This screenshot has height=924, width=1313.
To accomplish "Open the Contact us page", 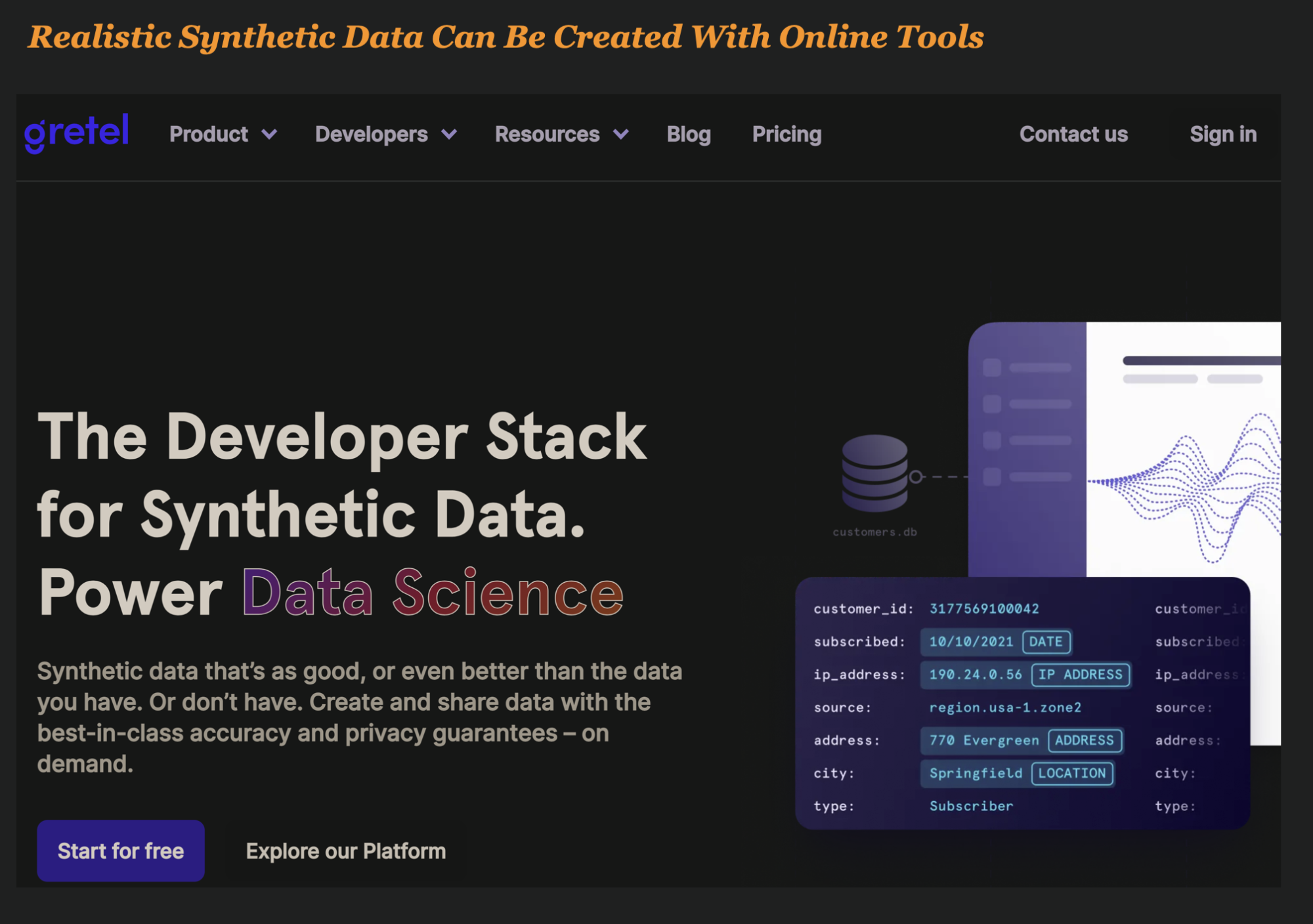I will pyautogui.click(x=1073, y=135).
